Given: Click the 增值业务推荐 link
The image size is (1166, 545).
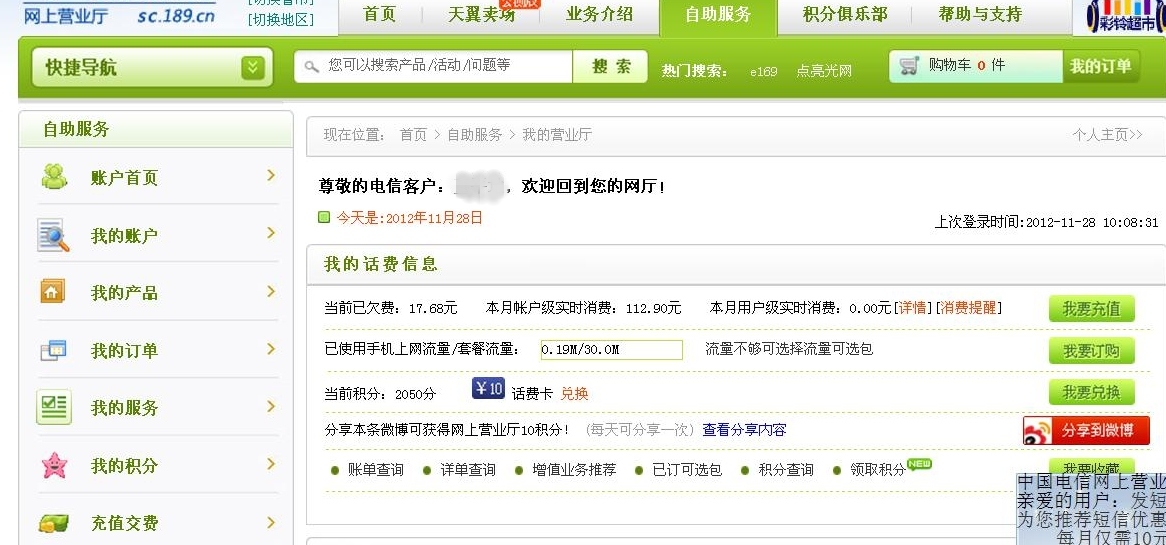Looking at the screenshot, I should coord(574,470).
